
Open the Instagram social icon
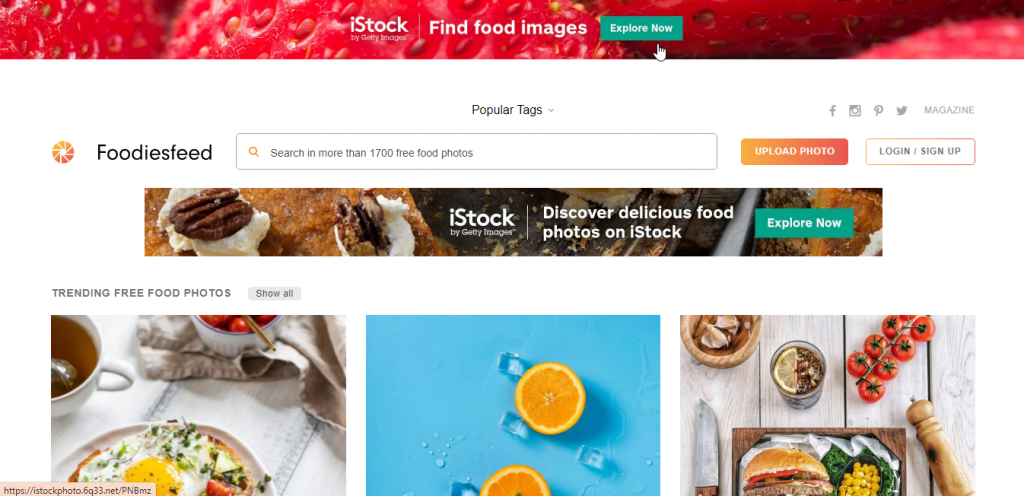coord(855,111)
